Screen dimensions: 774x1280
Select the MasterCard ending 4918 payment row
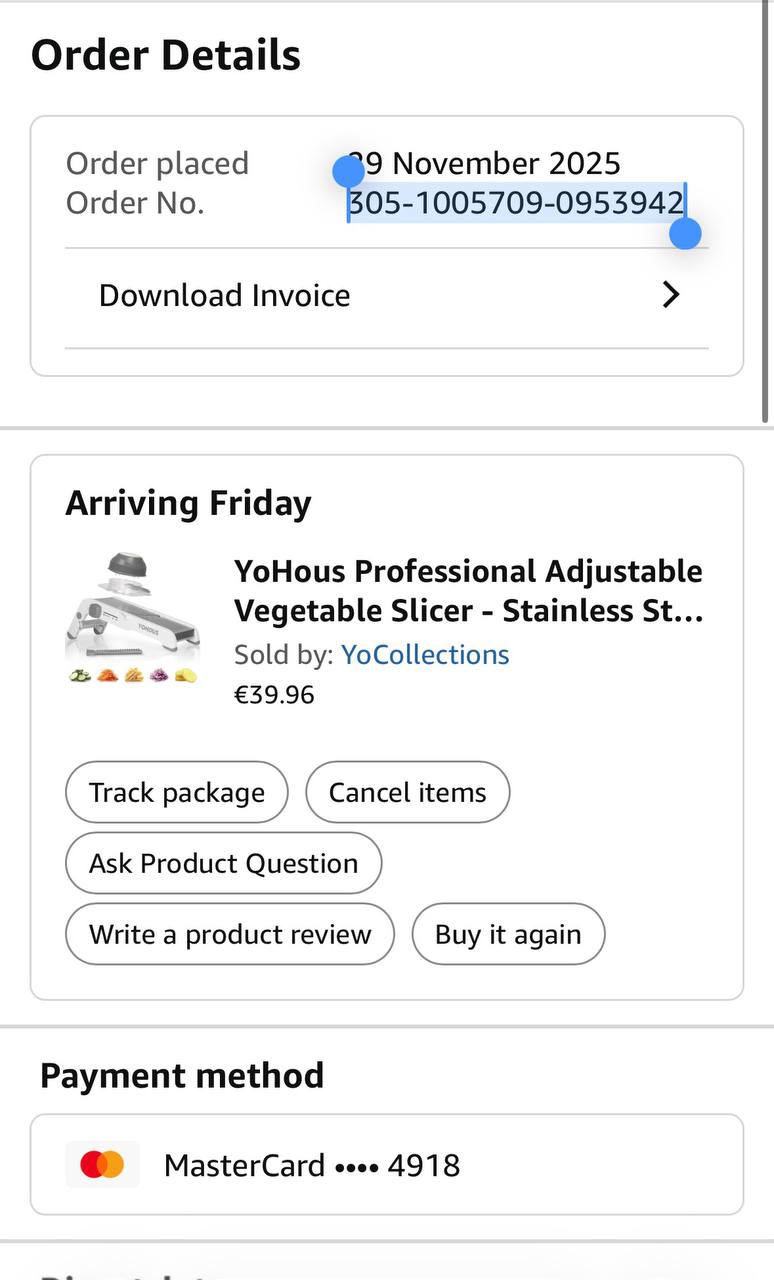(386, 1165)
